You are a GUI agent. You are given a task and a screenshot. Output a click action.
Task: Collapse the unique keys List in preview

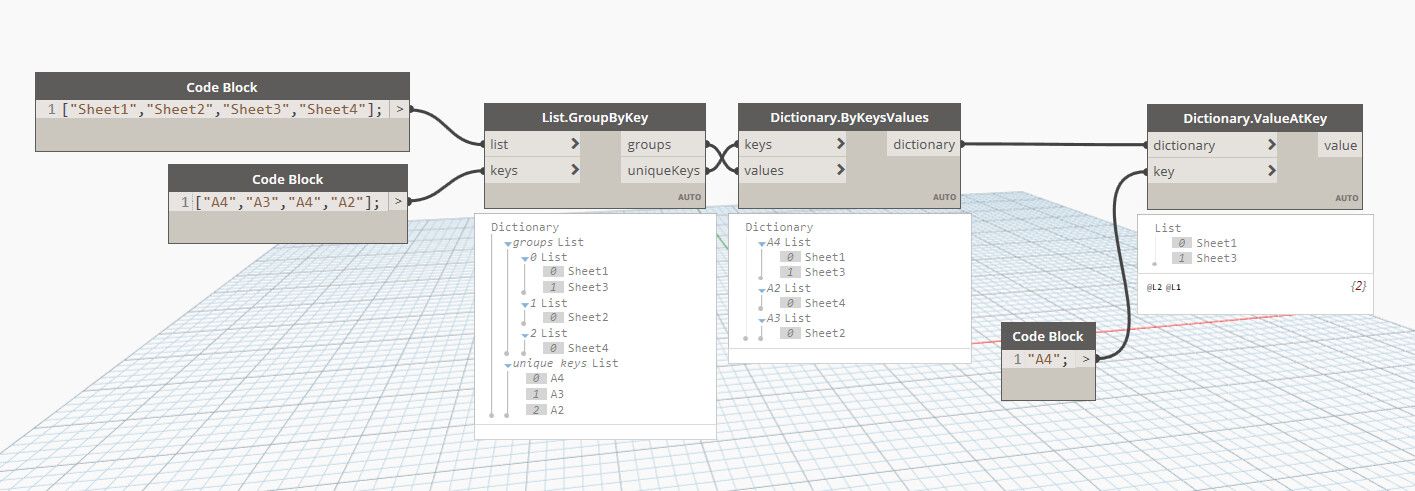(508, 364)
